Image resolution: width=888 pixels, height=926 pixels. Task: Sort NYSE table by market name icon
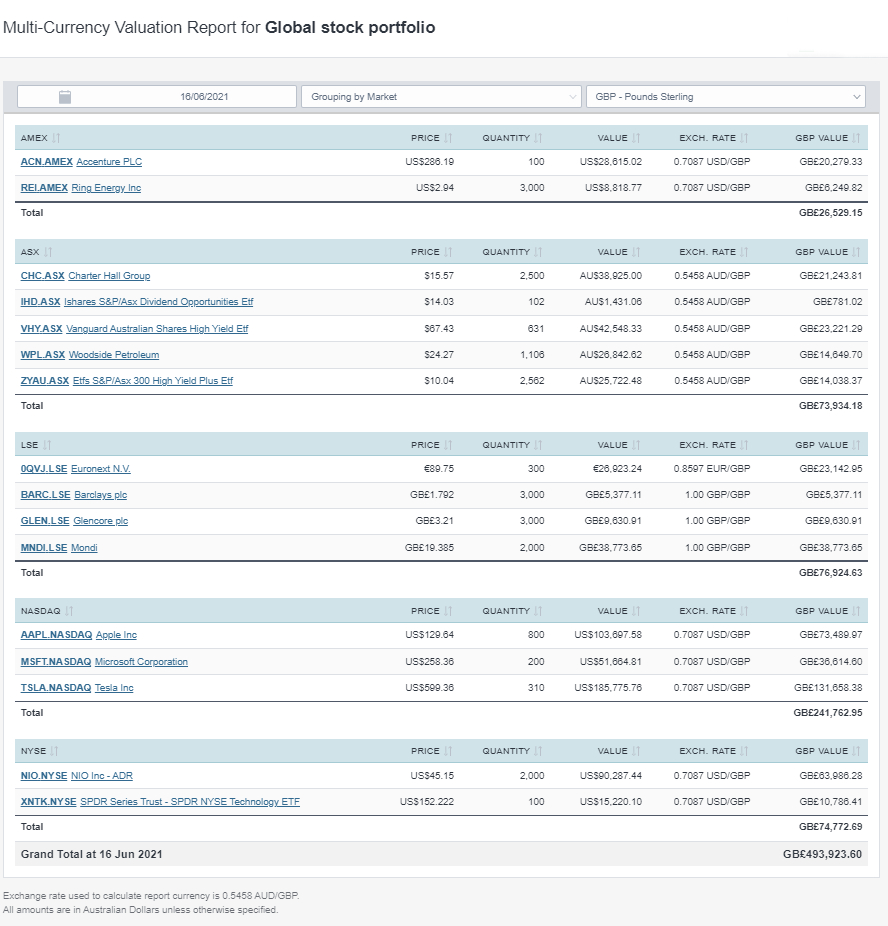point(54,751)
